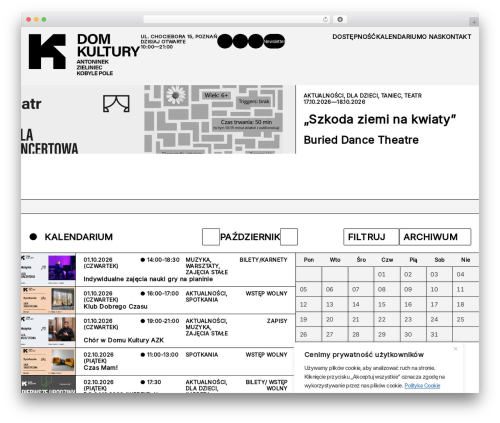
Task: Open thumbnail of the Czas Mam! event
Action: point(48,361)
